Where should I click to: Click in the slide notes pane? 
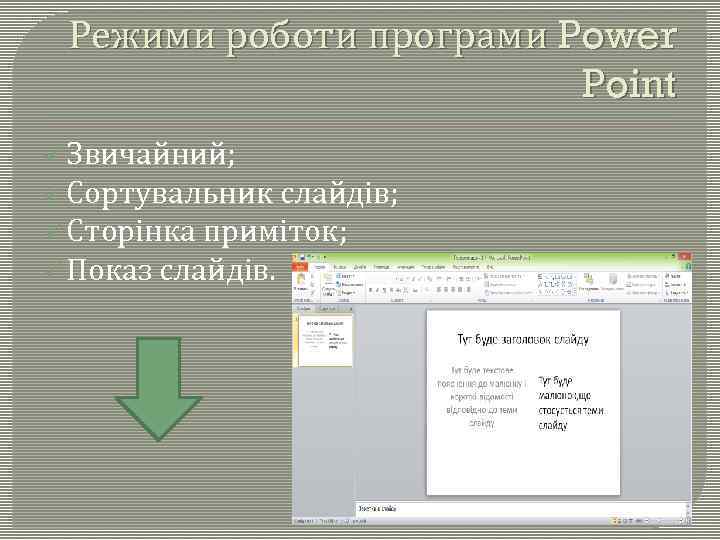click(521, 508)
